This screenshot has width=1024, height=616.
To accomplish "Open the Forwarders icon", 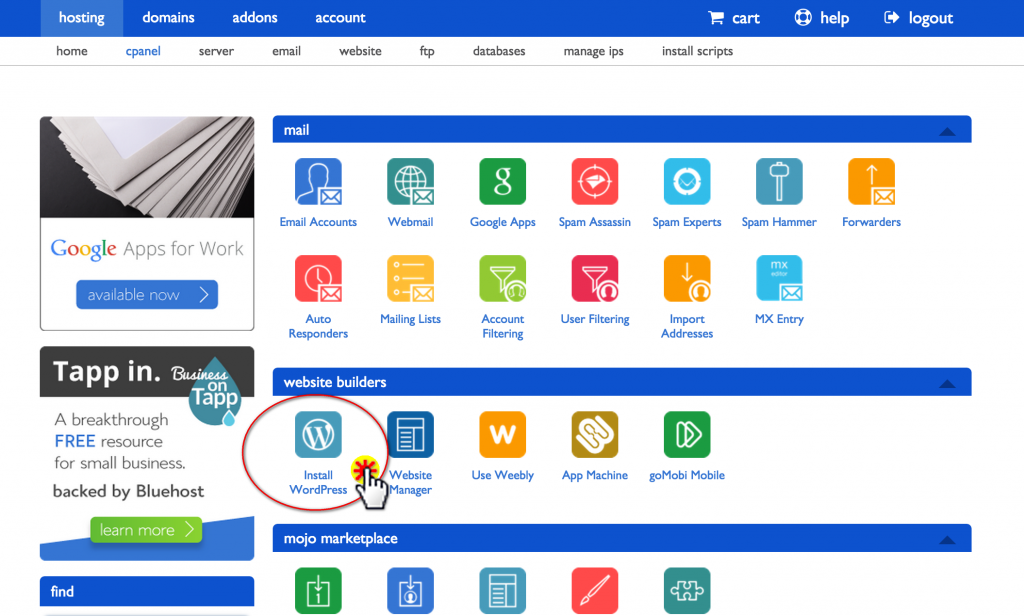I will pos(871,182).
